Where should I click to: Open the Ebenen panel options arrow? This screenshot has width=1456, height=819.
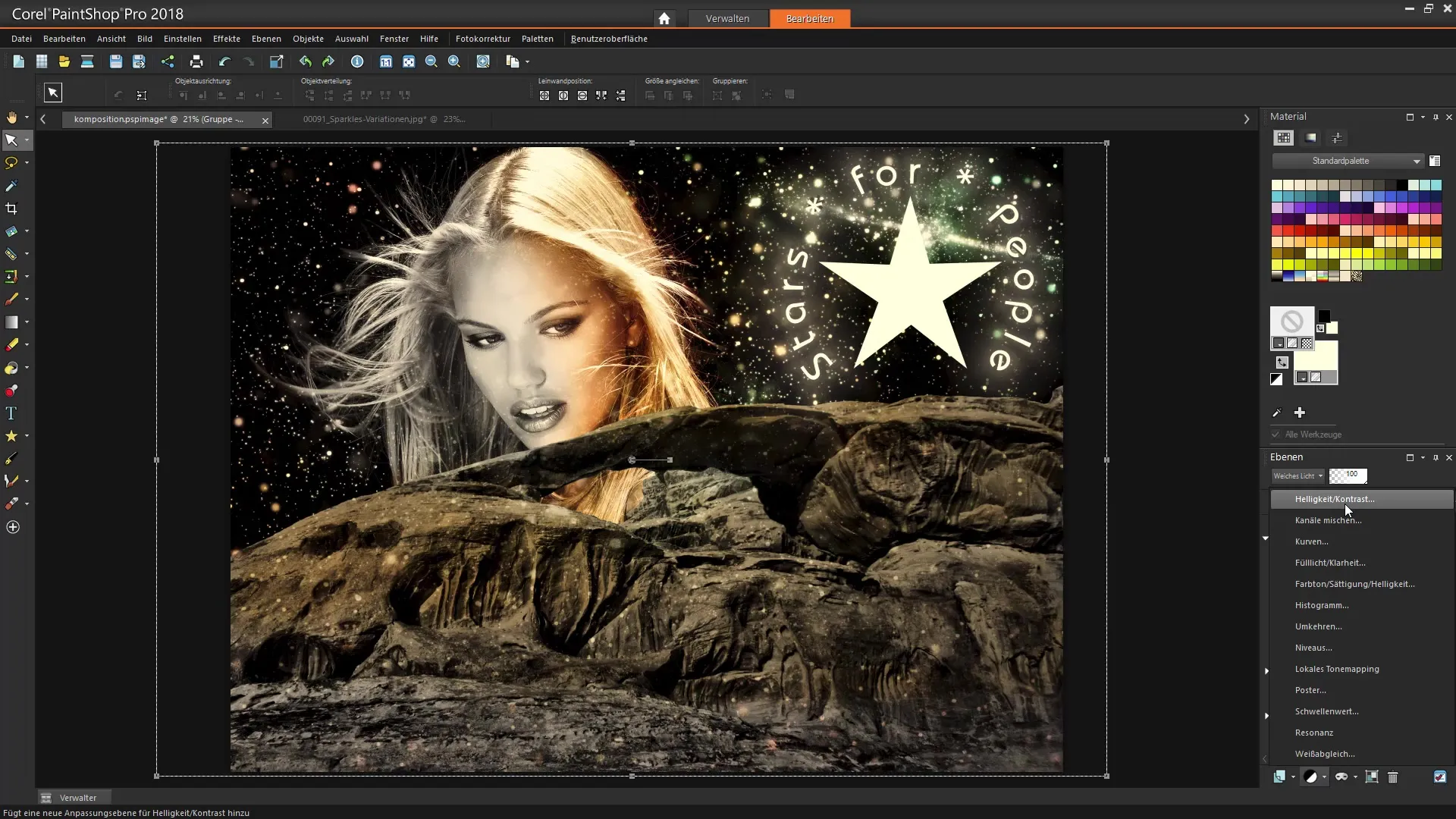1423,457
